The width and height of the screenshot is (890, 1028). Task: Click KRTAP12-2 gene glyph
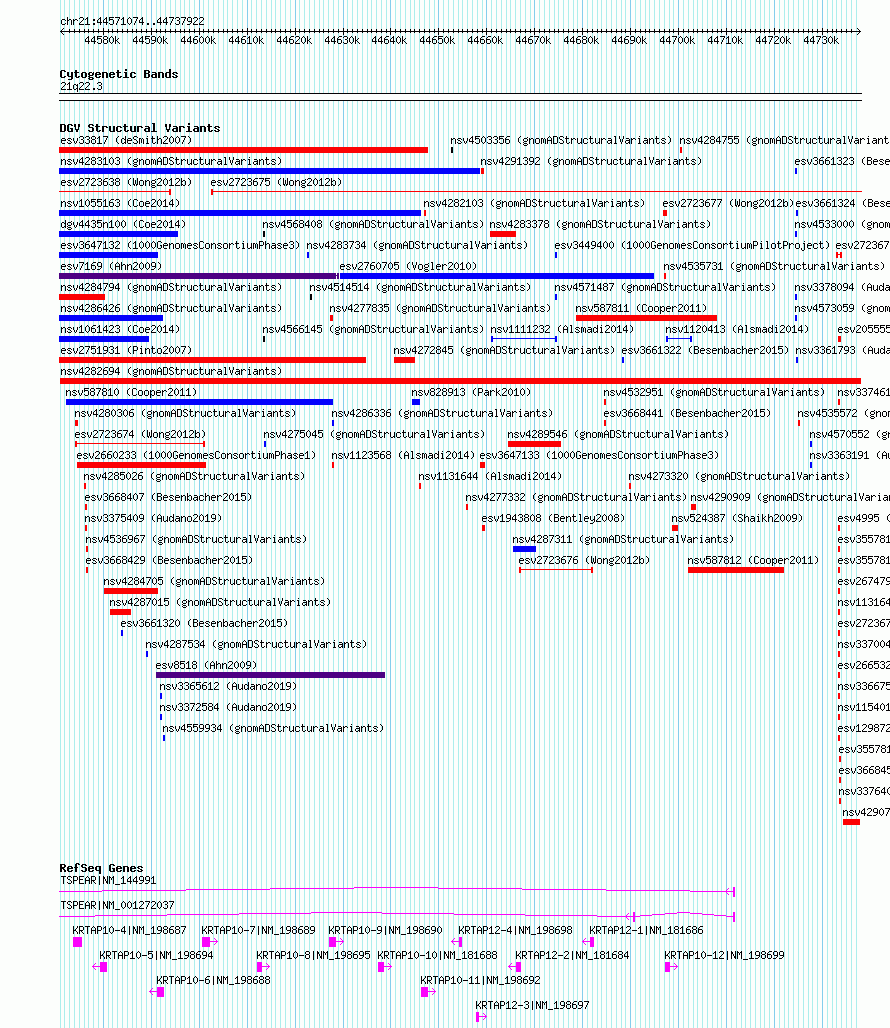515,967
